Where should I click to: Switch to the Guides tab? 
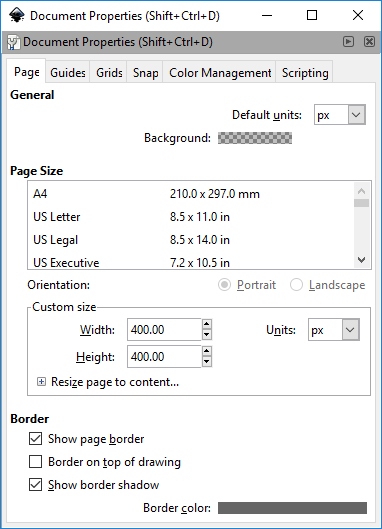coord(67,73)
